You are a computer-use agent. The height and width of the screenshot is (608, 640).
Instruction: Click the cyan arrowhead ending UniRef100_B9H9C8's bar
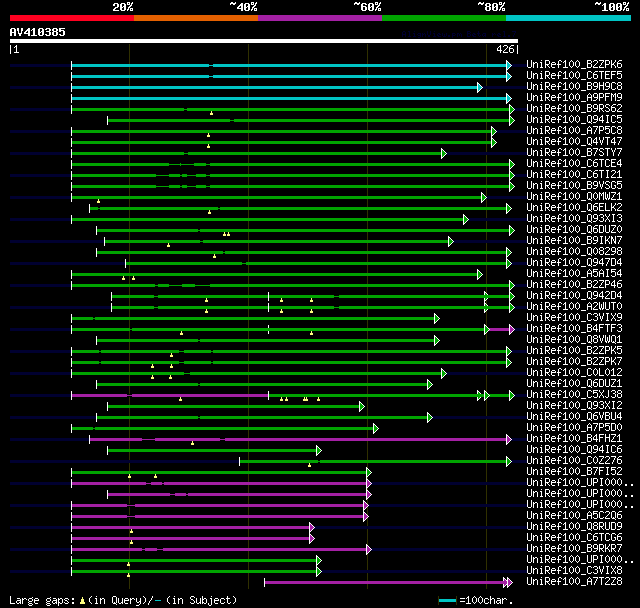[480, 87]
